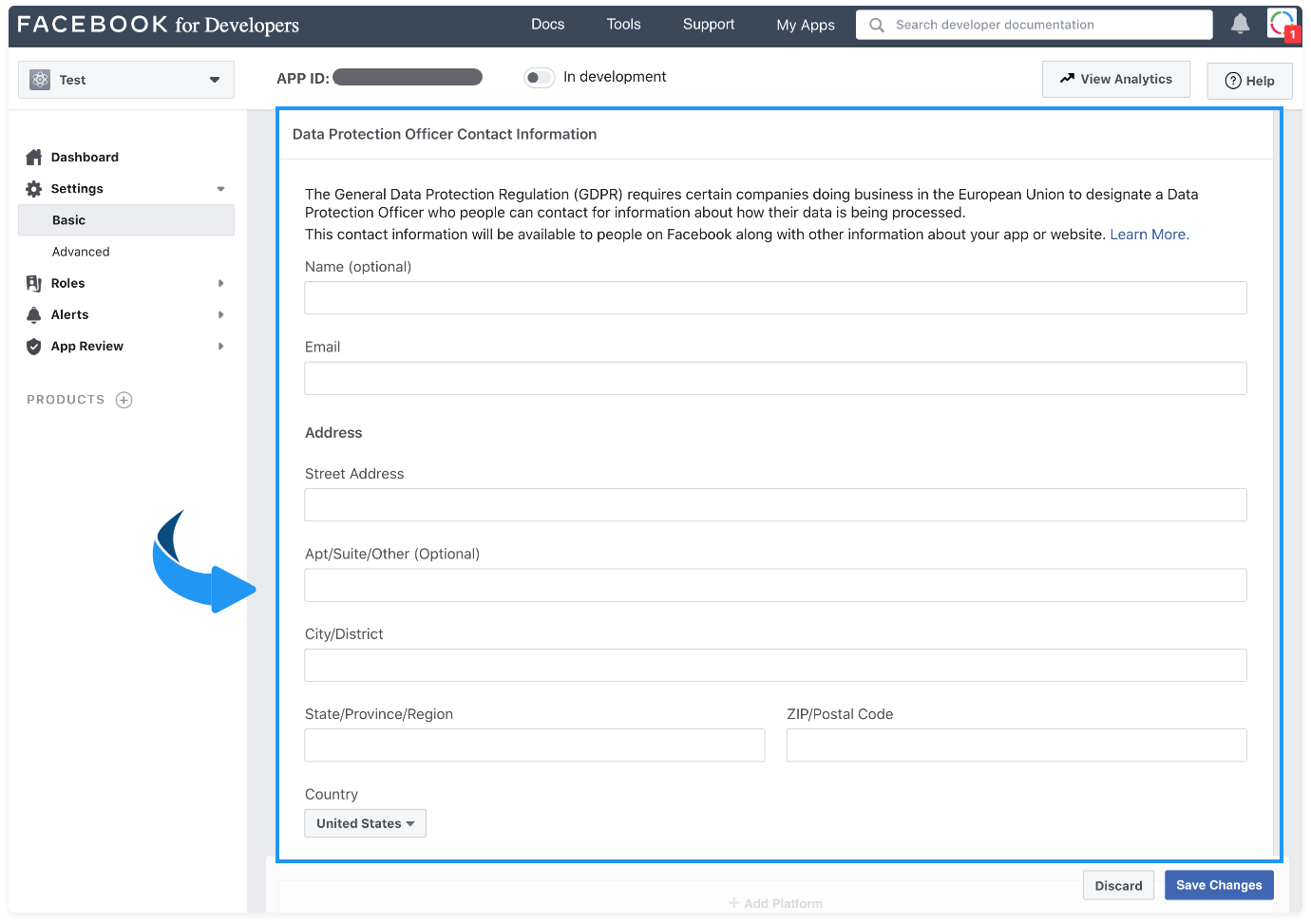
Task: Click the Street Address input field
Action: click(x=775, y=505)
